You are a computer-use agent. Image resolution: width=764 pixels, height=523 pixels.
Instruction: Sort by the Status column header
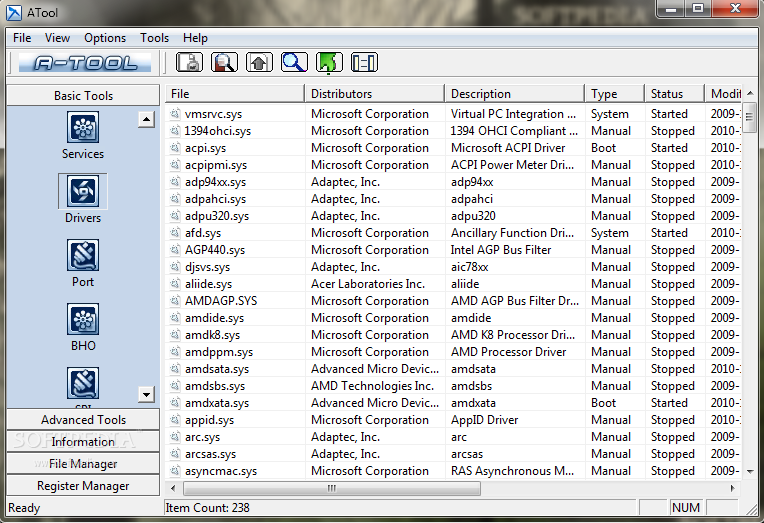(674, 94)
